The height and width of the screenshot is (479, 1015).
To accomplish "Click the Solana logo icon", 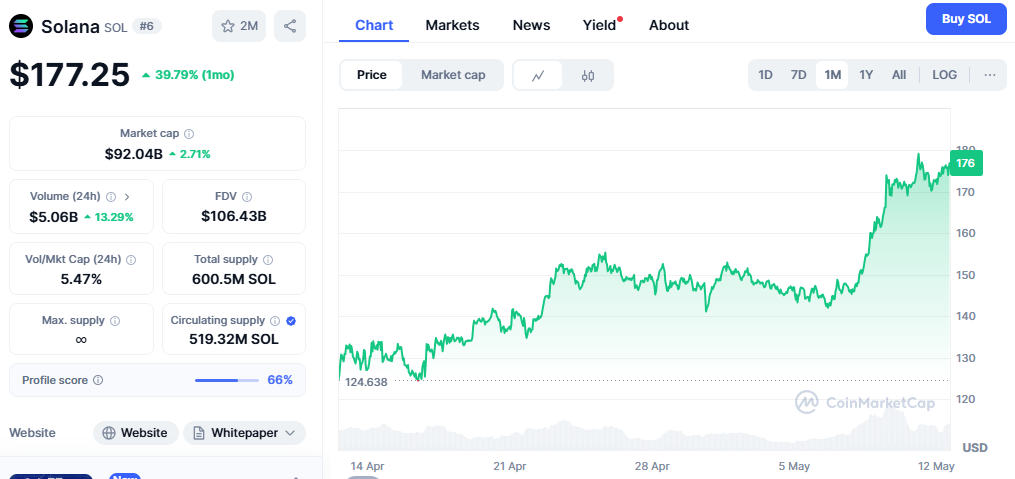I will click(x=21, y=27).
